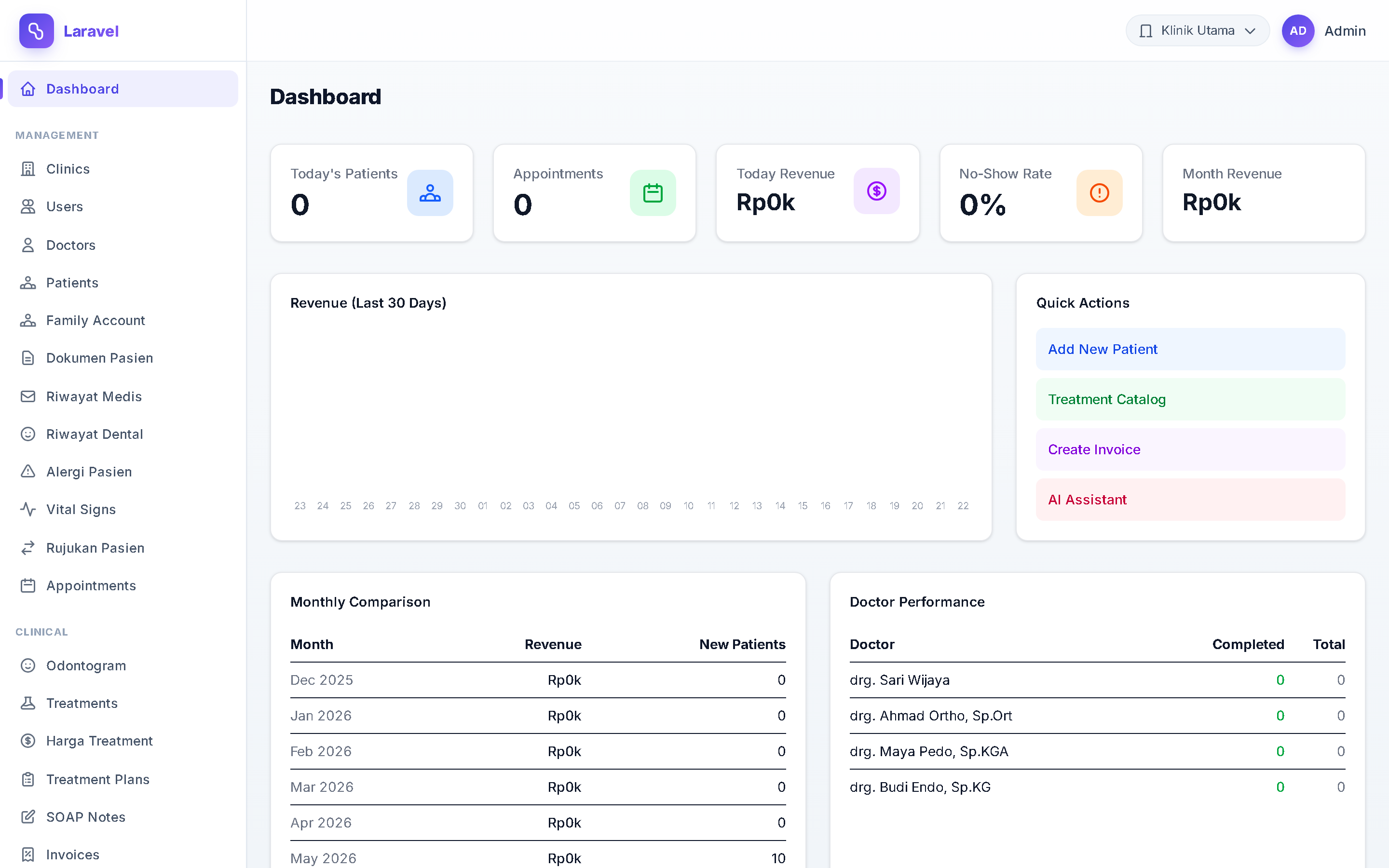1389x868 pixels.
Task: Open Odontogram link
Action: point(123,666)
